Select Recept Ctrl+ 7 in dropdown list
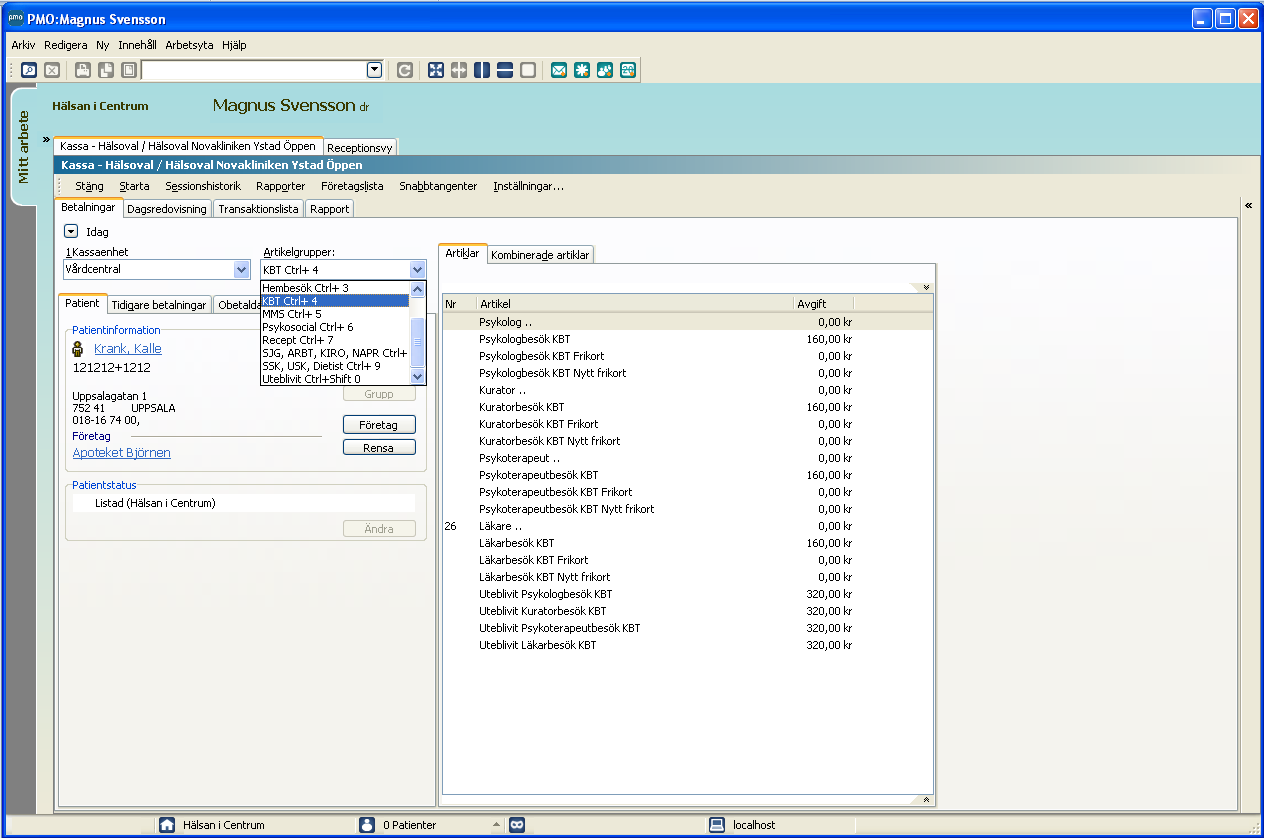This screenshot has height=838, width=1264. 335,340
